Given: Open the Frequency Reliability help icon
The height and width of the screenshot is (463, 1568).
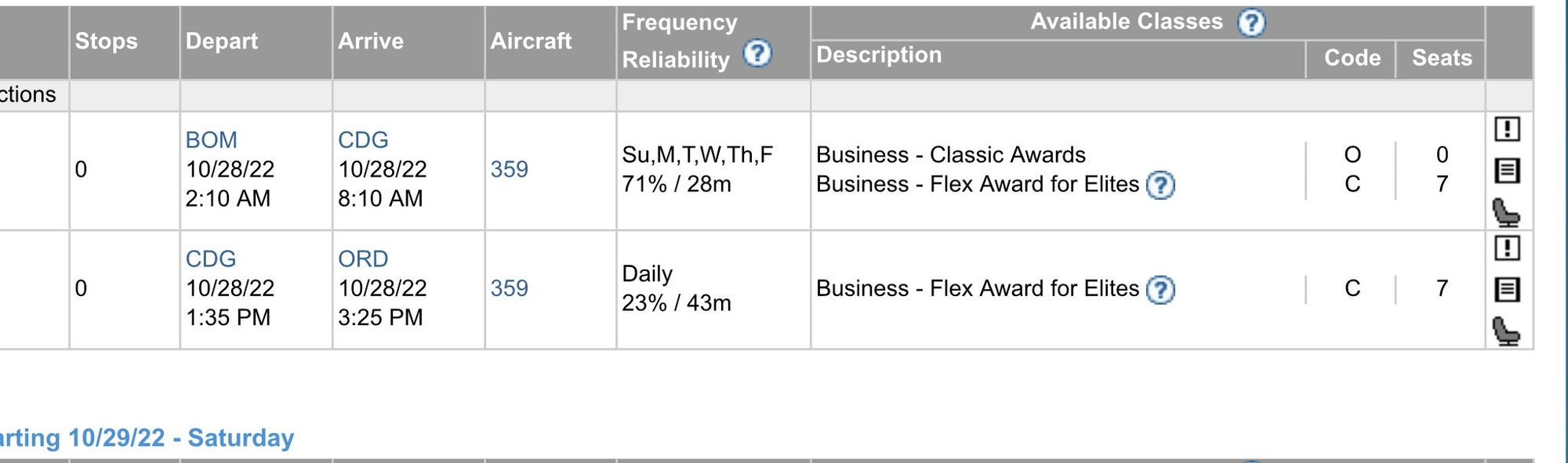Looking at the screenshot, I should 757,53.
